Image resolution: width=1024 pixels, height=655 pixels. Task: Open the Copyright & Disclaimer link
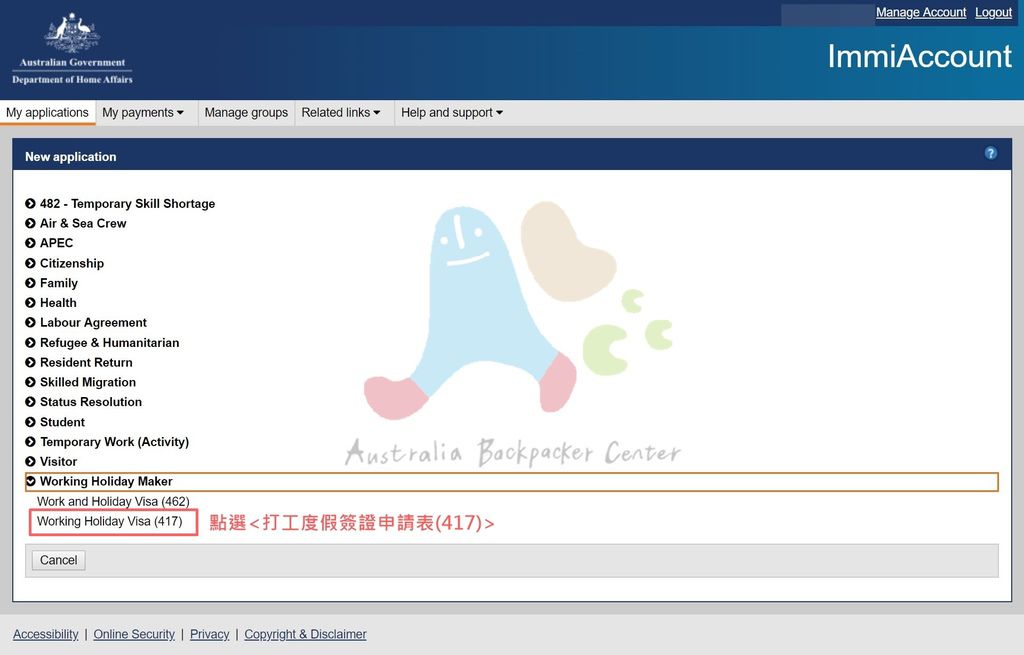[305, 634]
